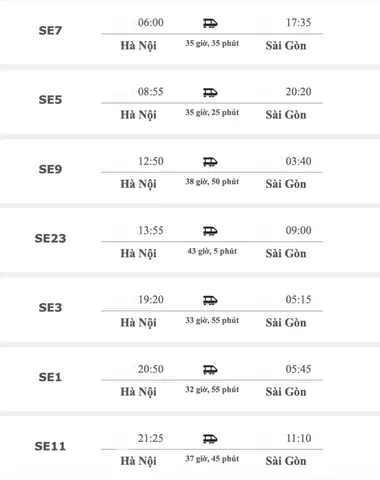380x480 pixels.
Task: Open the SE23 train entry
Action: coord(50,238)
